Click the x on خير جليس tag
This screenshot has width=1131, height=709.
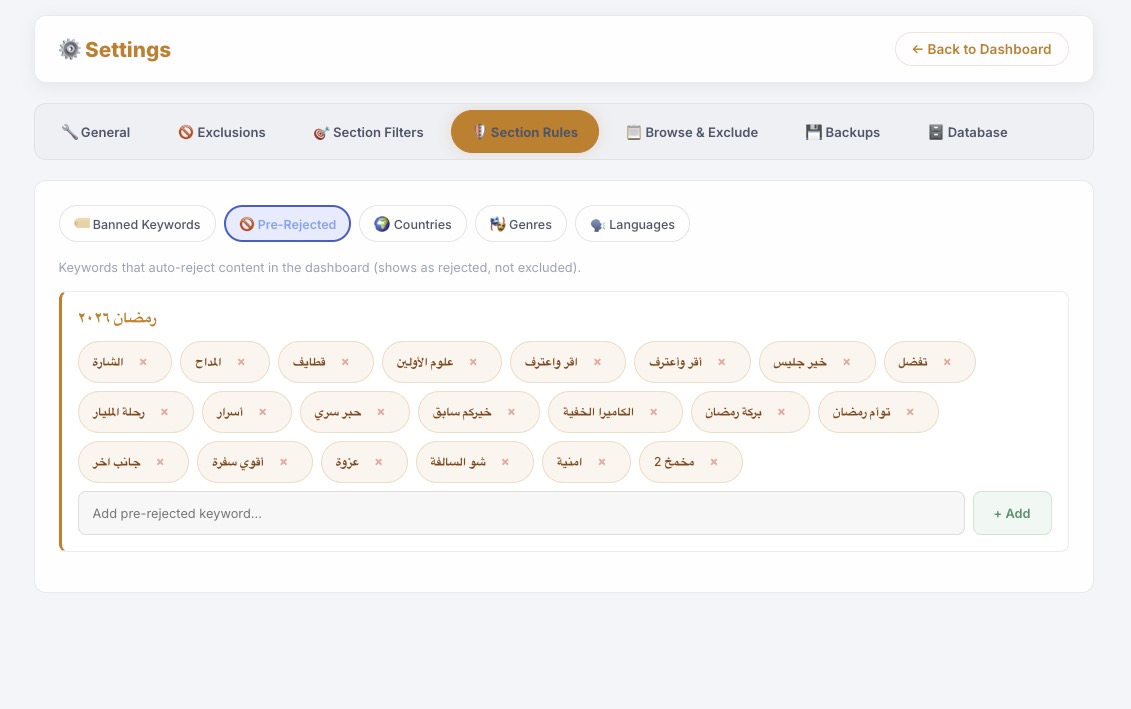pyautogui.click(x=847, y=362)
